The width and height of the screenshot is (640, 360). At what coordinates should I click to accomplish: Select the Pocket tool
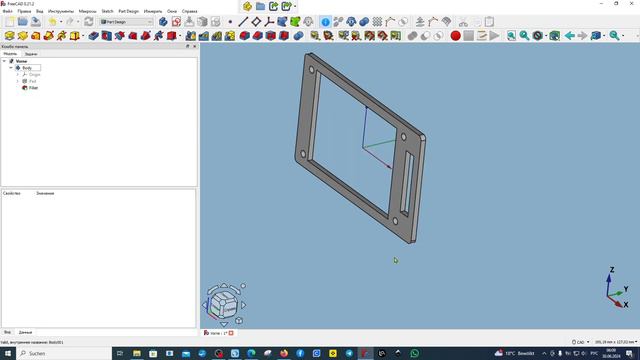93,36
